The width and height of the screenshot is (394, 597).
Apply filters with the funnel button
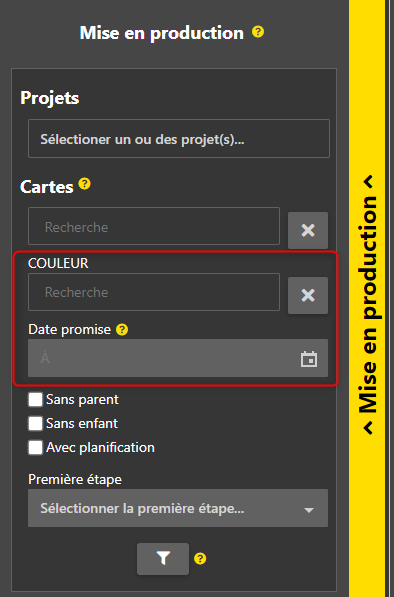pos(163,559)
